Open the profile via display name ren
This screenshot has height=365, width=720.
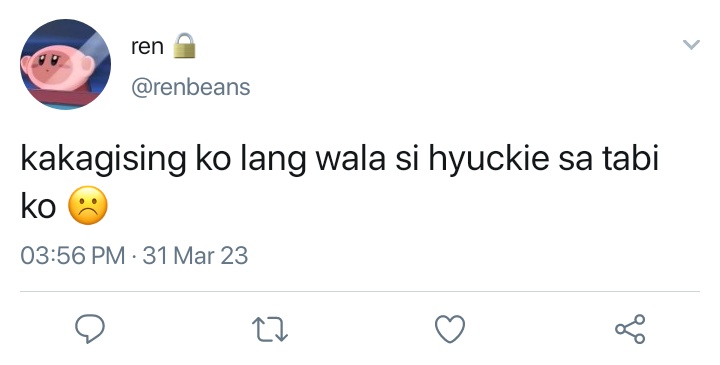pyautogui.click(x=147, y=46)
